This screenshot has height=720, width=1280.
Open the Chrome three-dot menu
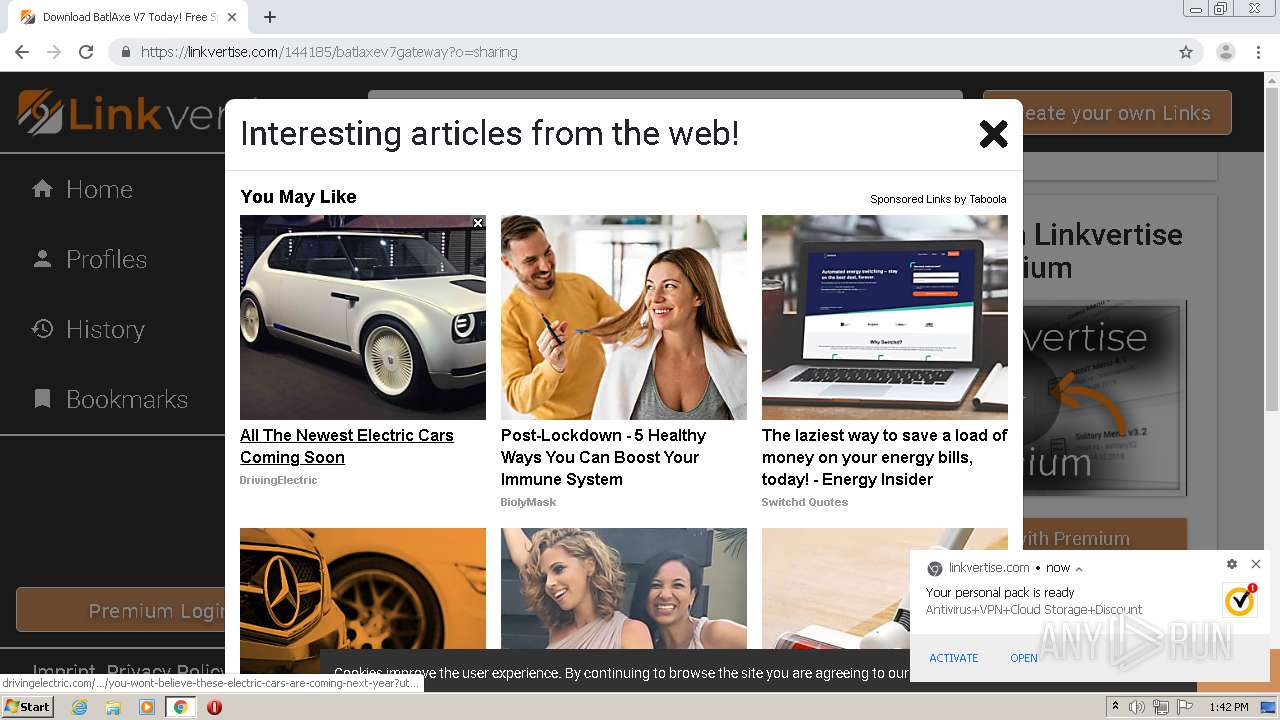1258,52
